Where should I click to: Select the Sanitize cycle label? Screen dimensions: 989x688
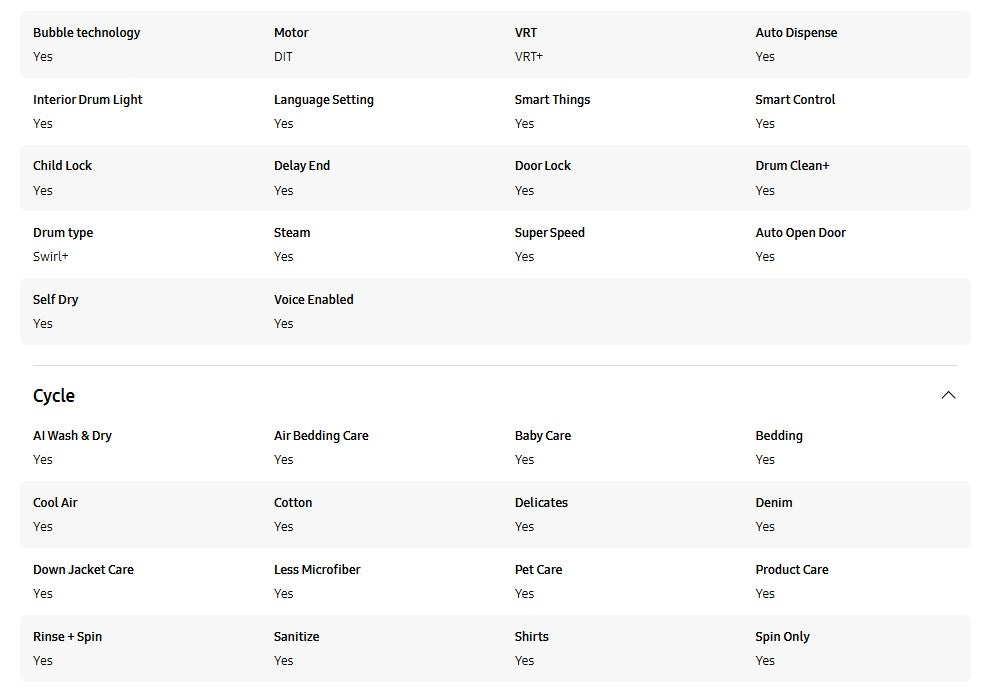297,637
